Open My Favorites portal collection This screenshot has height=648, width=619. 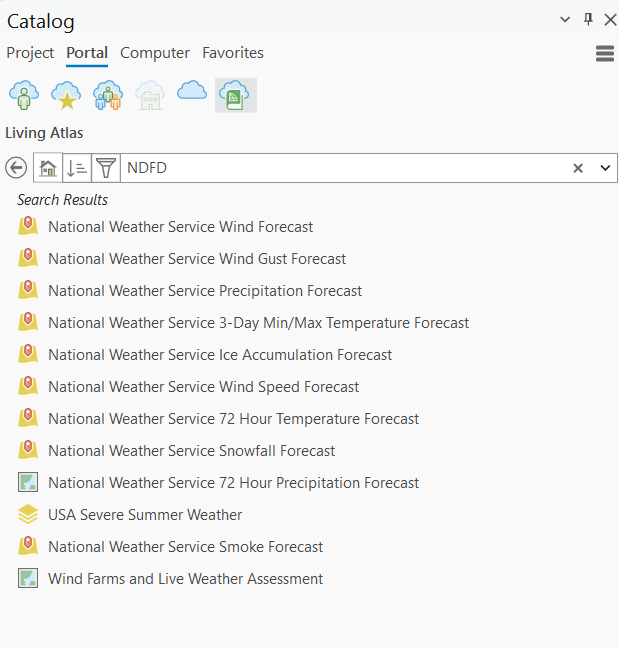point(66,95)
